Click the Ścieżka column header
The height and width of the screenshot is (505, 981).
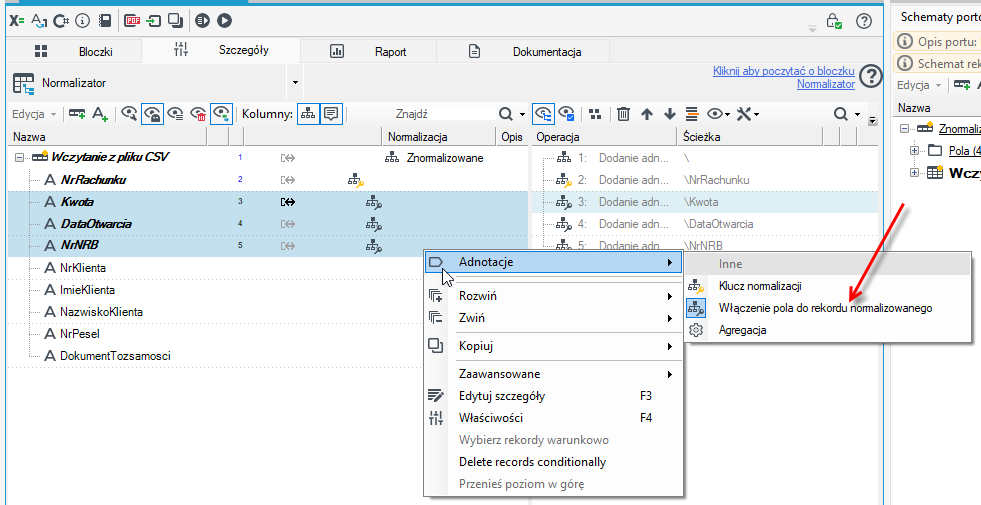(x=750, y=137)
